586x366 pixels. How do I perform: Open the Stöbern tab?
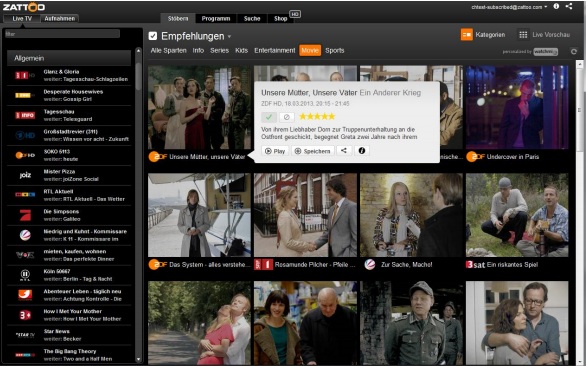[178, 18]
